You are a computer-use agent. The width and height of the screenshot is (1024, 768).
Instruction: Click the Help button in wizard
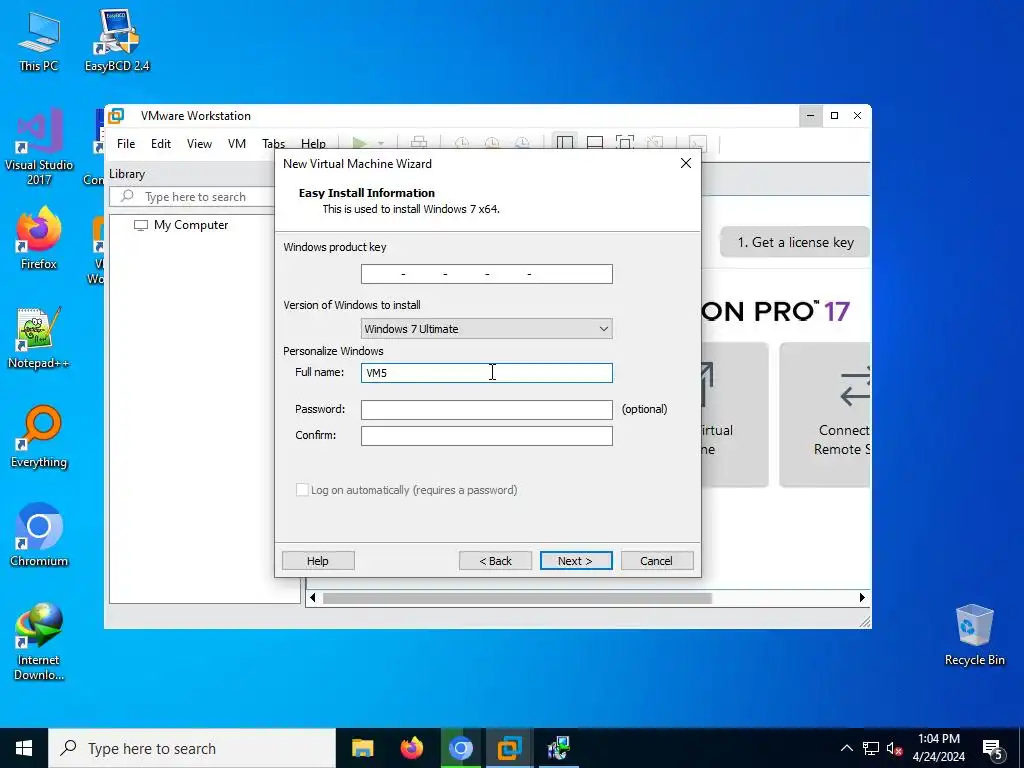[318, 561]
